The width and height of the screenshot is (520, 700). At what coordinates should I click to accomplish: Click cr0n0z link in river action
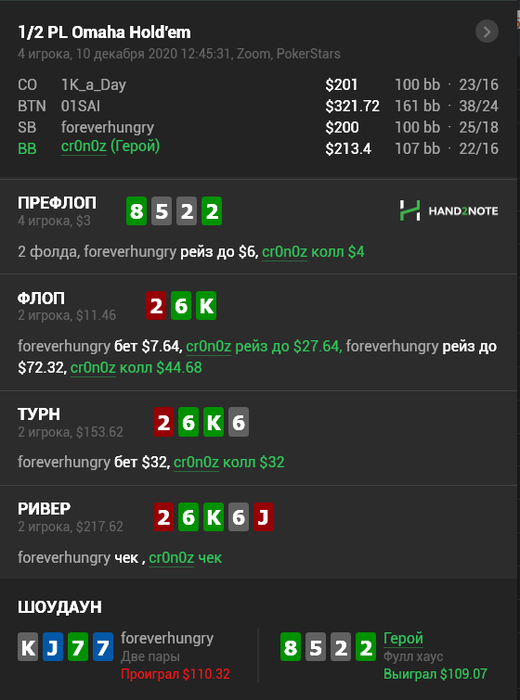[171, 558]
